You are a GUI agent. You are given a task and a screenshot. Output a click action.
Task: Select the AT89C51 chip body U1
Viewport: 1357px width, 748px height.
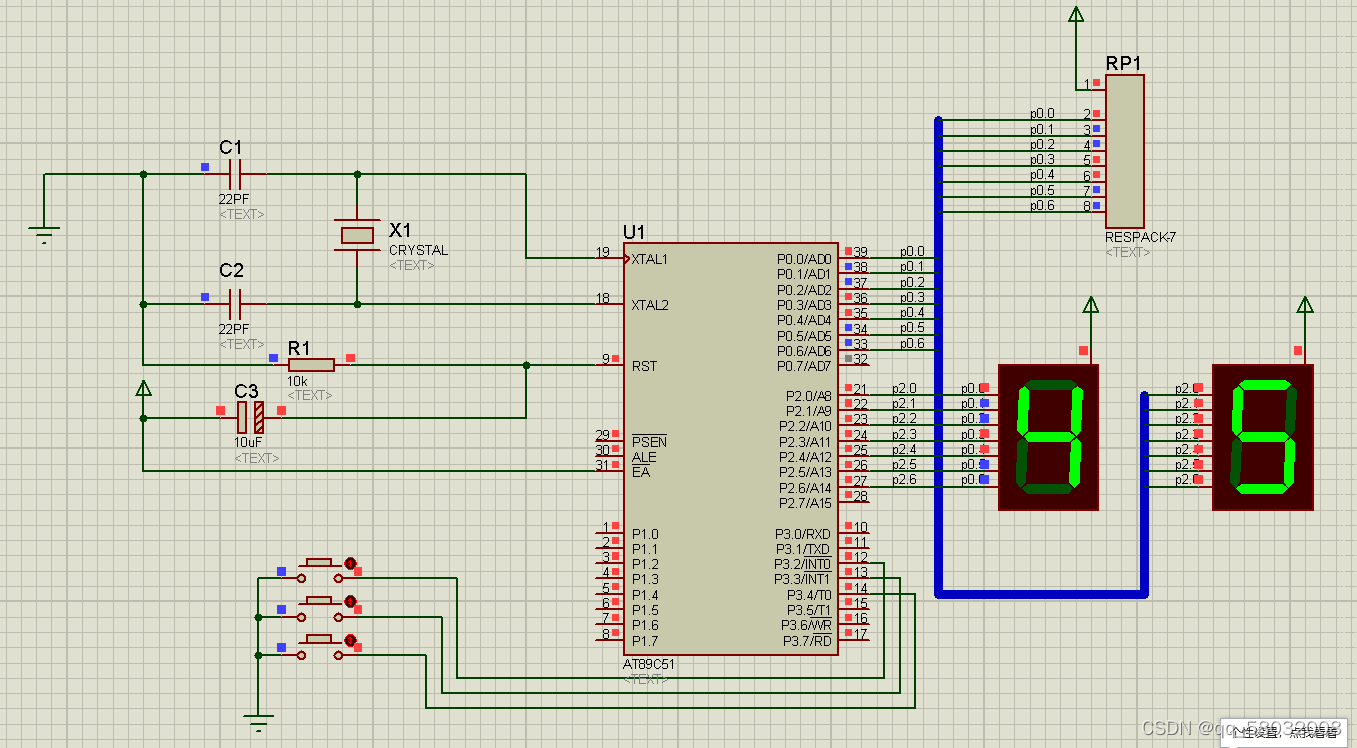pyautogui.click(x=733, y=449)
